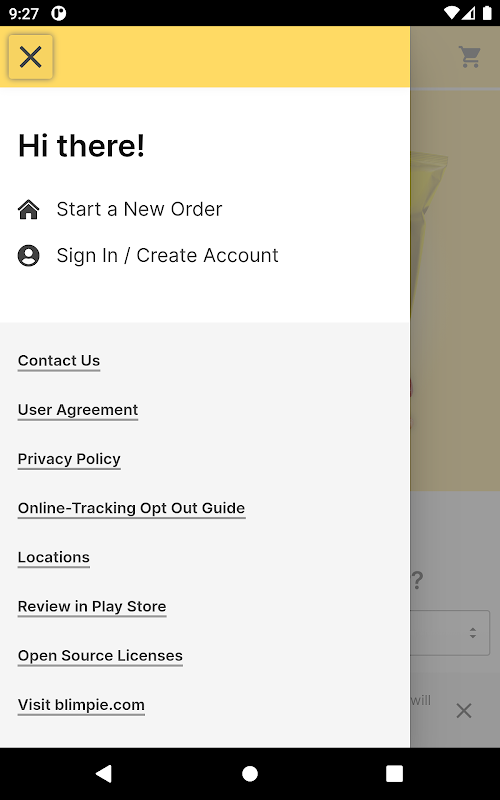
Task: Tap Android back navigation button
Action: point(104,773)
